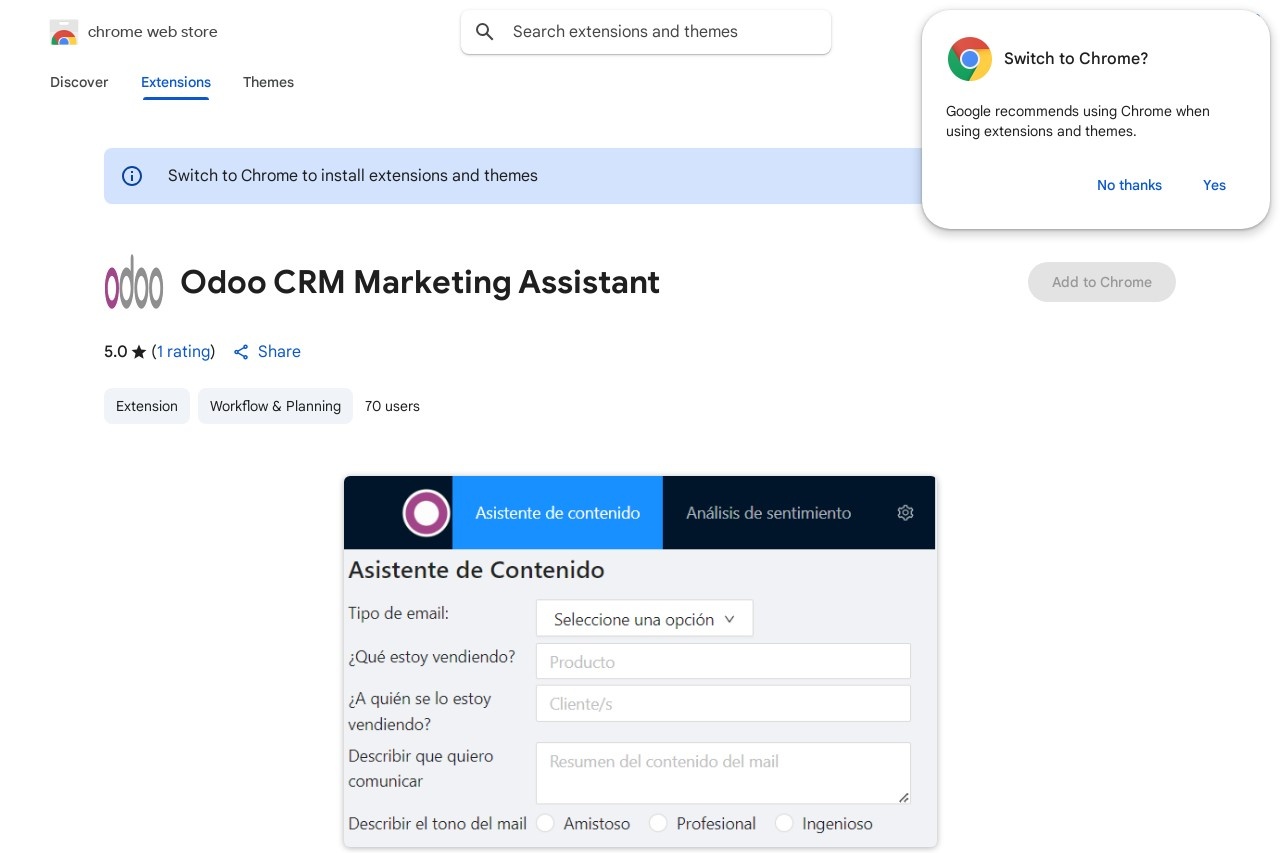
Task: Switch to Análisis de sentimiento tab
Action: (768, 513)
